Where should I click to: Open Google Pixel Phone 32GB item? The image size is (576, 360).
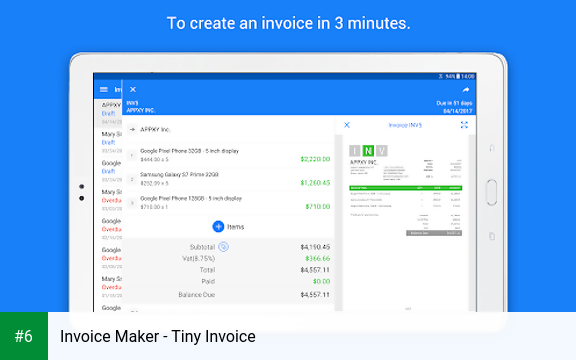click(228, 155)
